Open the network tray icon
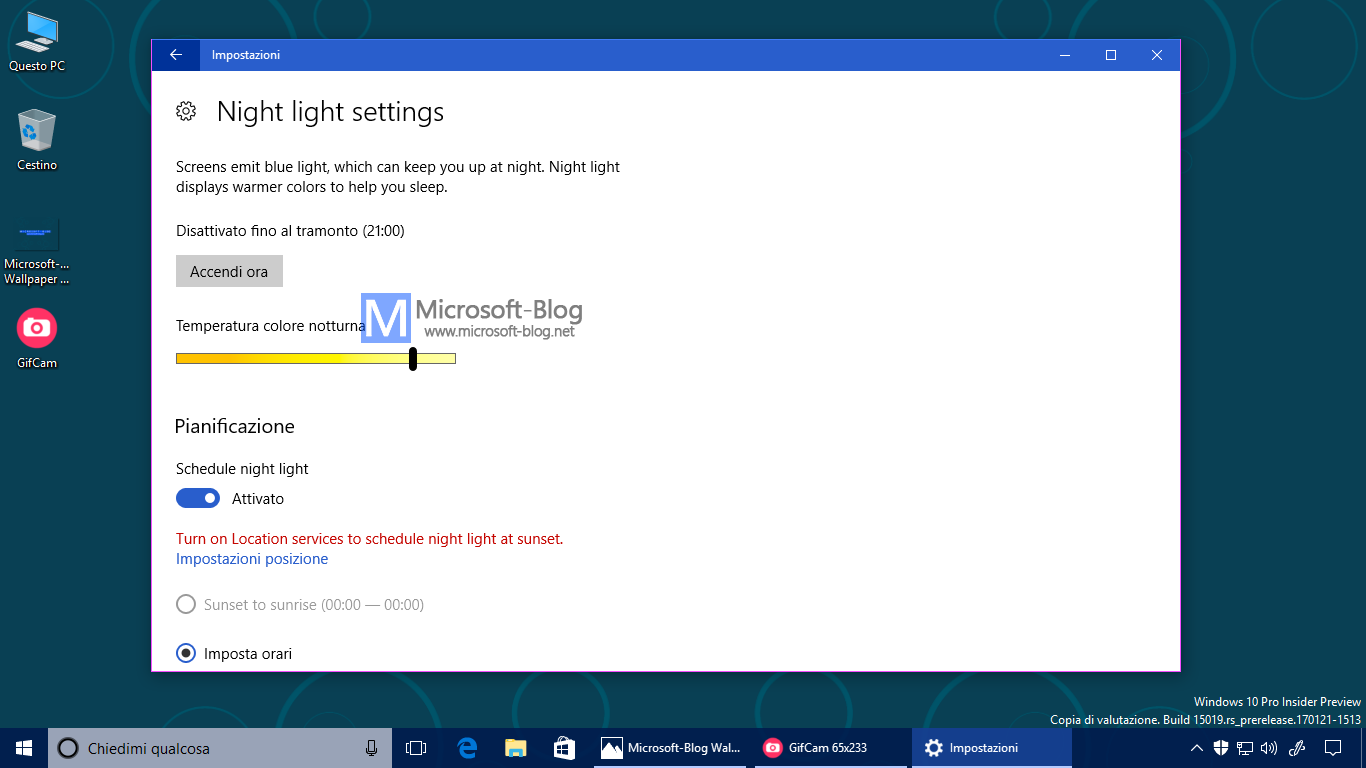 point(1245,748)
